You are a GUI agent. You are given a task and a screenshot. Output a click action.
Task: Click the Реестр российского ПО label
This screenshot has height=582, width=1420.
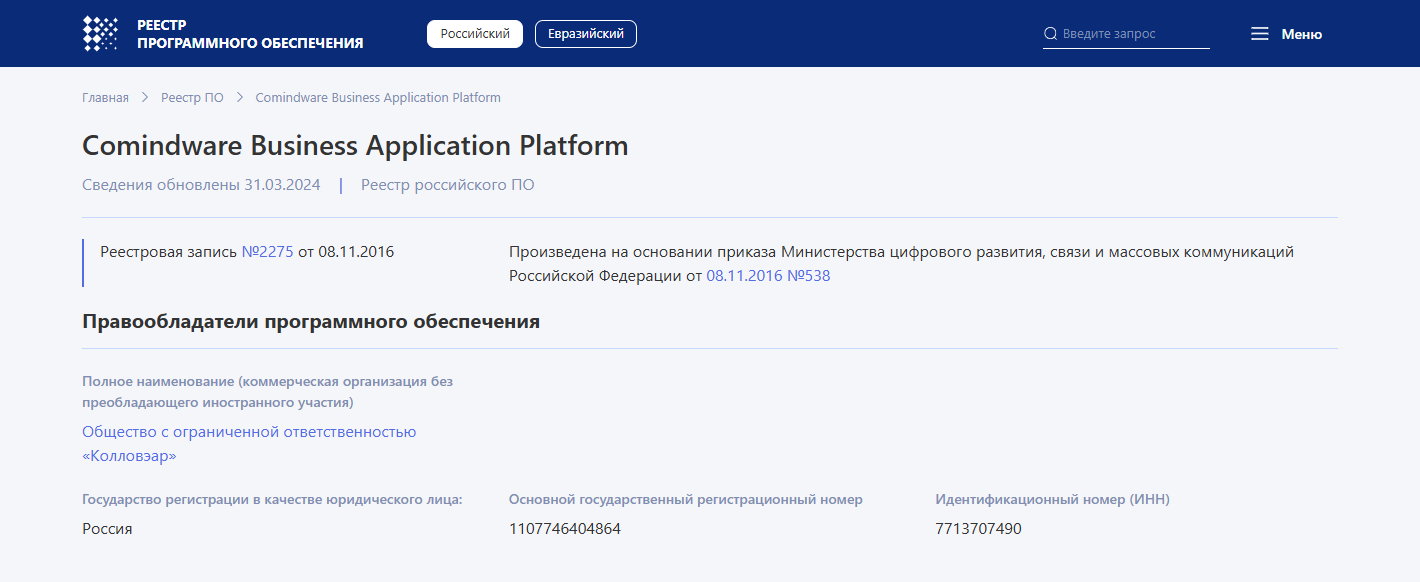pos(447,184)
